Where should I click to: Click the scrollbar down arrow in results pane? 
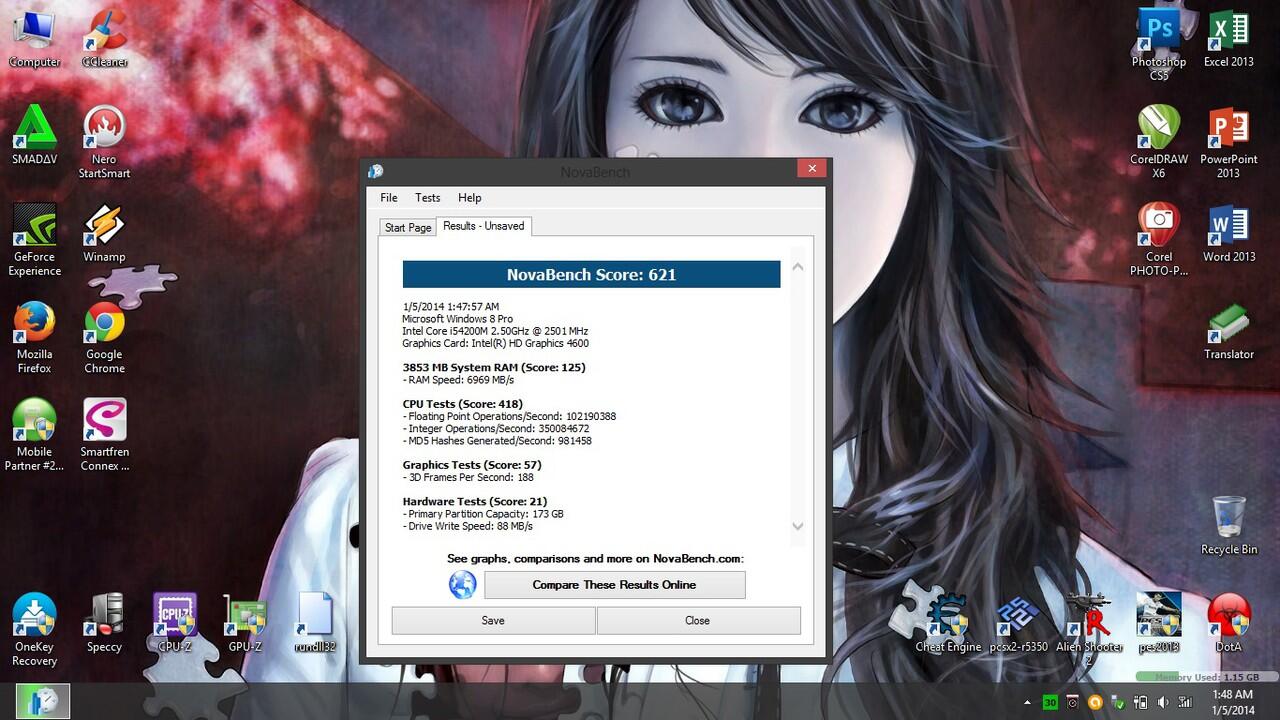pos(797,526)
